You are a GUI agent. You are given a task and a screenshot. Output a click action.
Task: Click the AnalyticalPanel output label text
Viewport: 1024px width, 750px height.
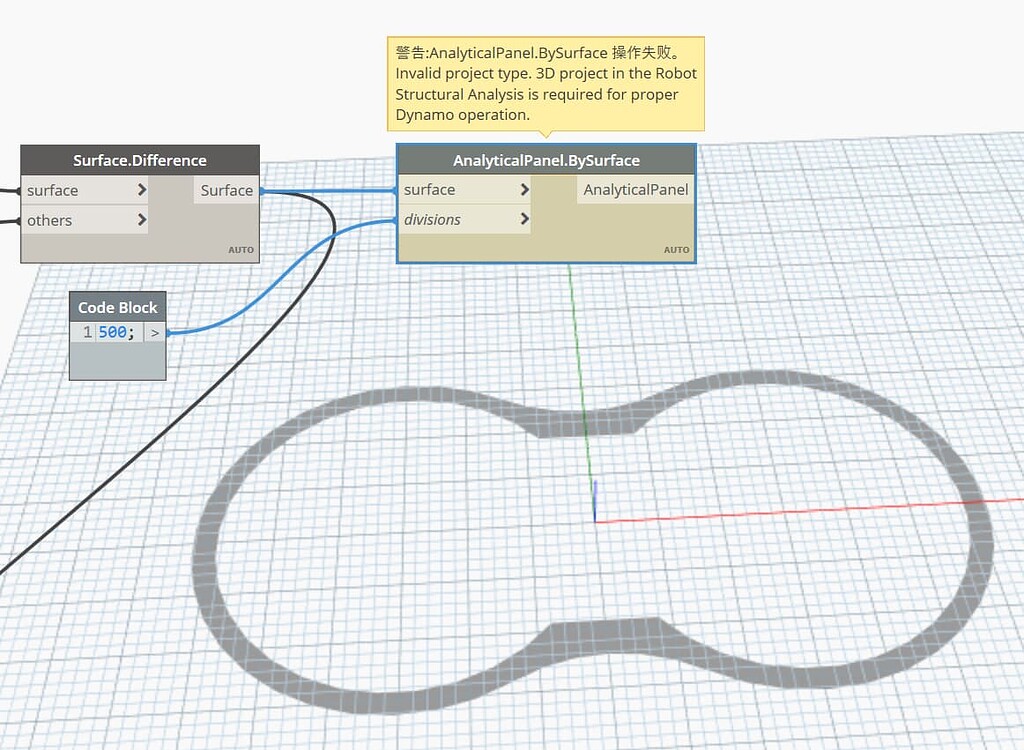(x=634, y=189)
